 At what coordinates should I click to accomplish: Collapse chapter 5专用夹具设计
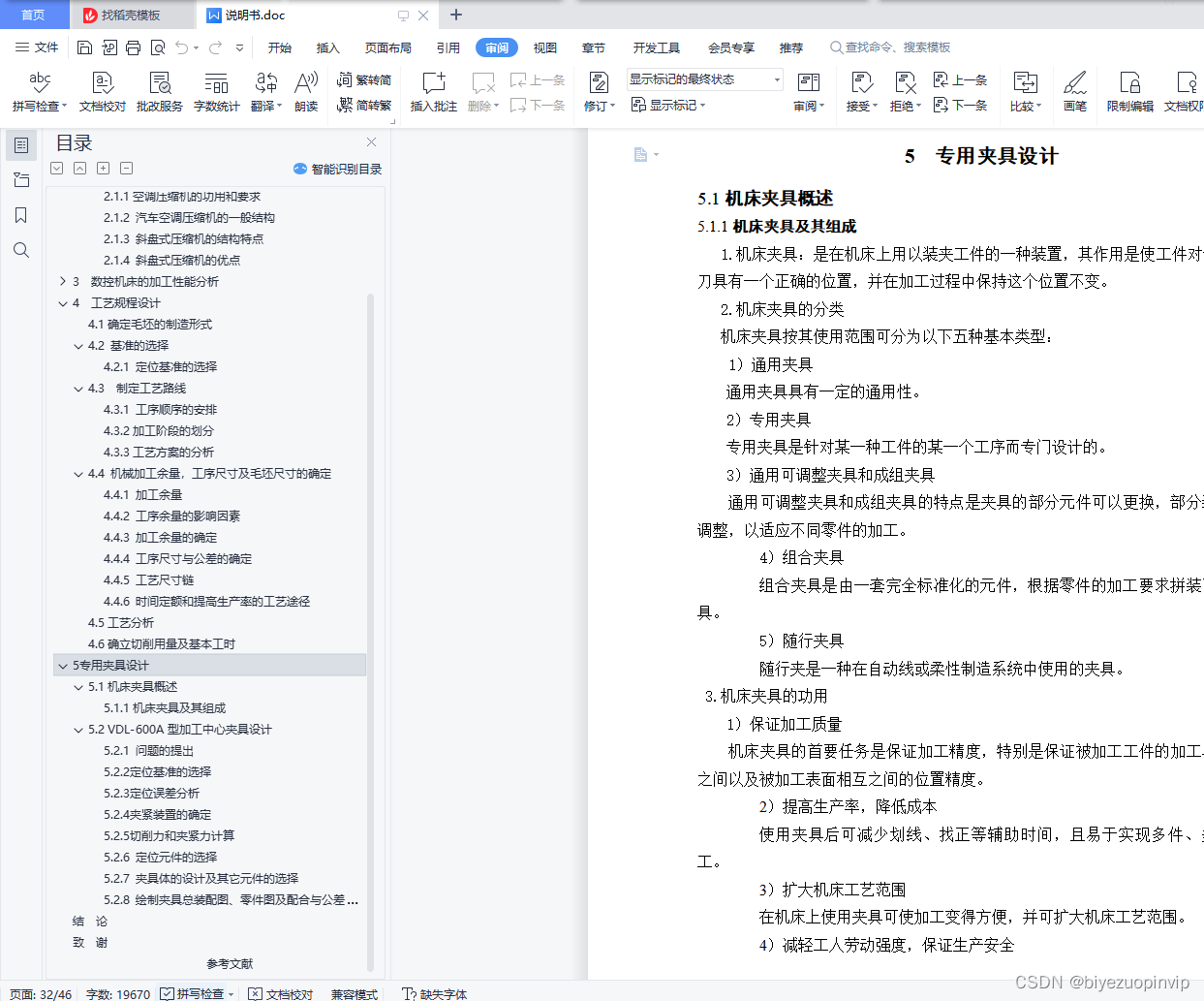[63, 666]
